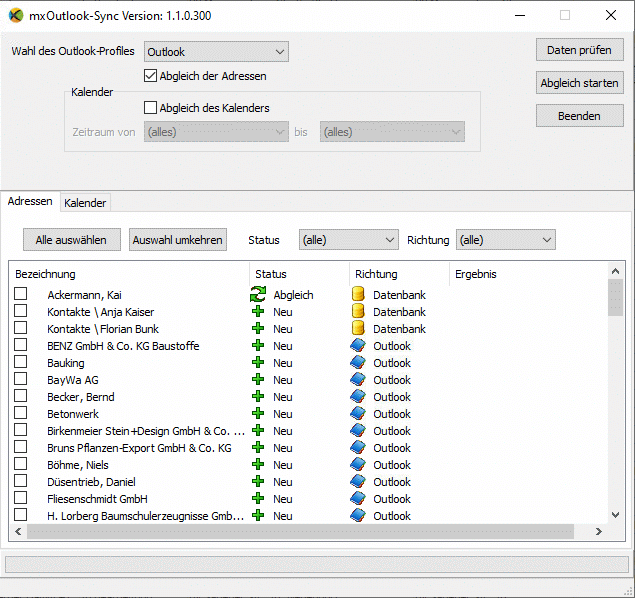The image size is (635, 598).
Task: Select the Fliesenschmidt GmbH list entry
Action: point(97,499)
